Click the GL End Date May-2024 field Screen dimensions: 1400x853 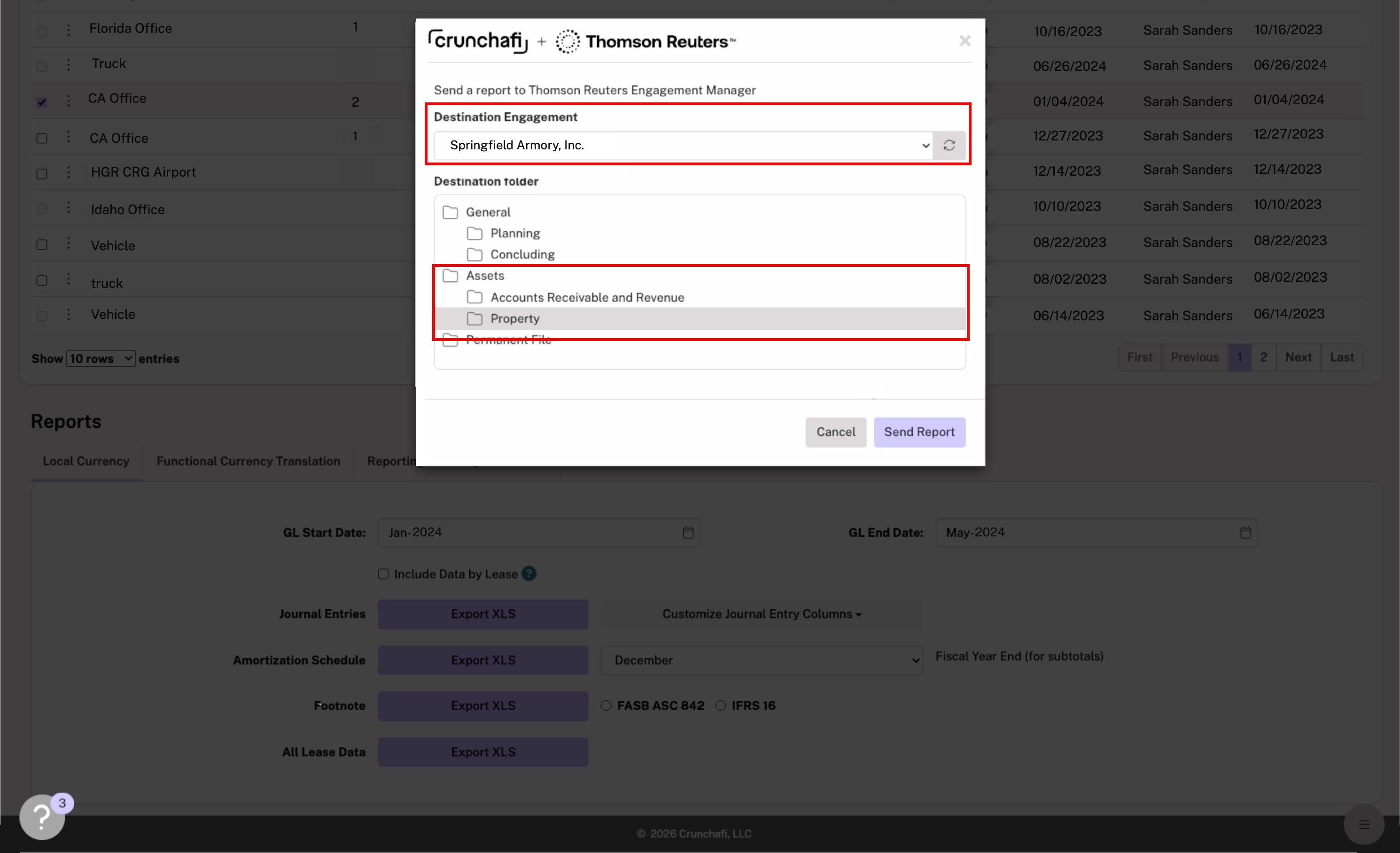click(x=1097, y=533)
